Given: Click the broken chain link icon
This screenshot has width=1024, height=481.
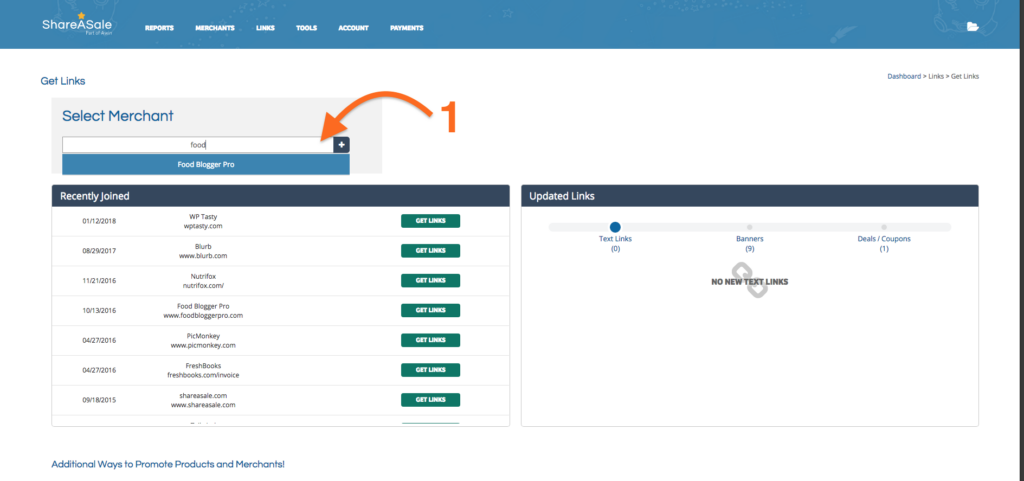Looking at the screenshot, I should (749, 281).
